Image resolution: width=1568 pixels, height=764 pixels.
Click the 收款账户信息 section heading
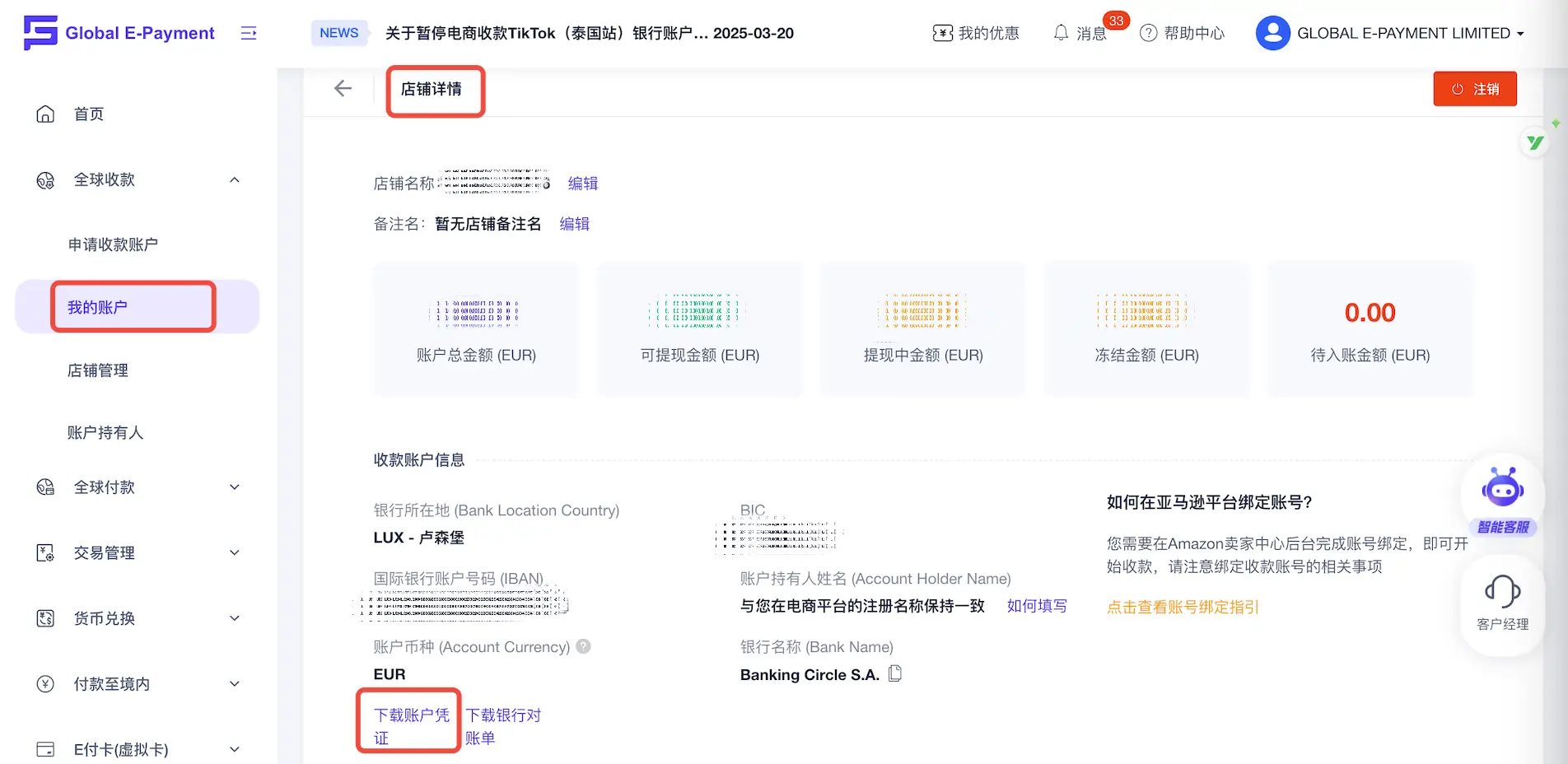(x=419, y=460)
